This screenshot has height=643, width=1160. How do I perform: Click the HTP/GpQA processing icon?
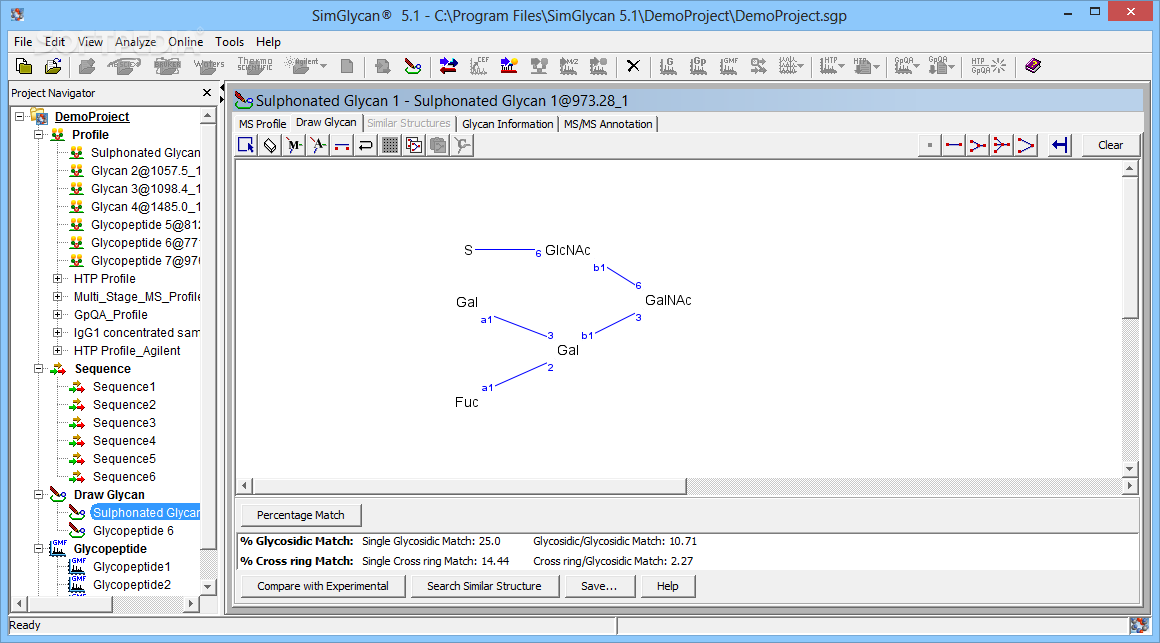pyautogui.click(x=988, y=67)
